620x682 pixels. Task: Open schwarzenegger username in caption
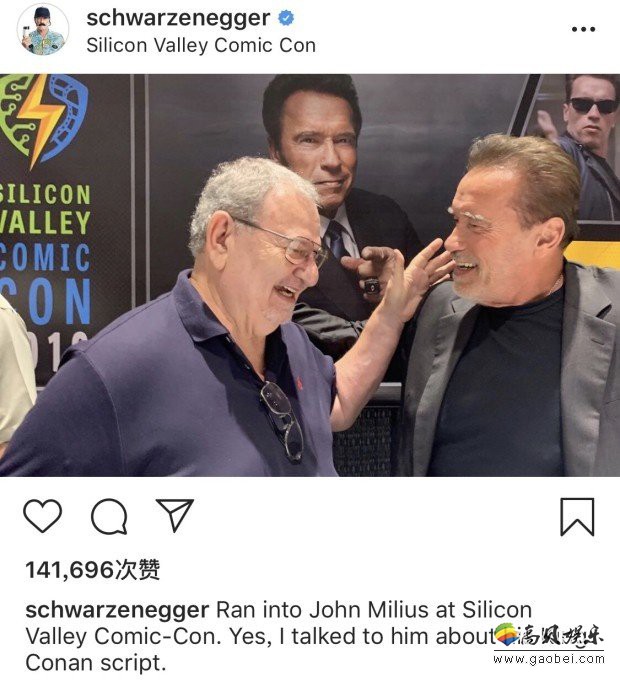(x=117, y=610)
